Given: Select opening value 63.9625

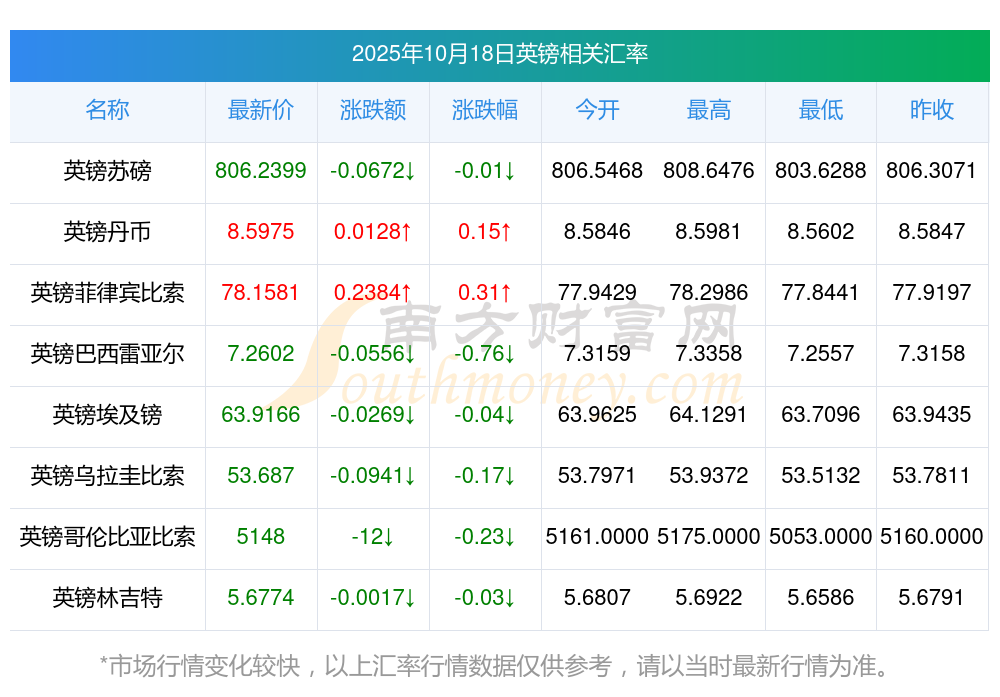Looking at the screenshot, I should [x=597, y=415].
